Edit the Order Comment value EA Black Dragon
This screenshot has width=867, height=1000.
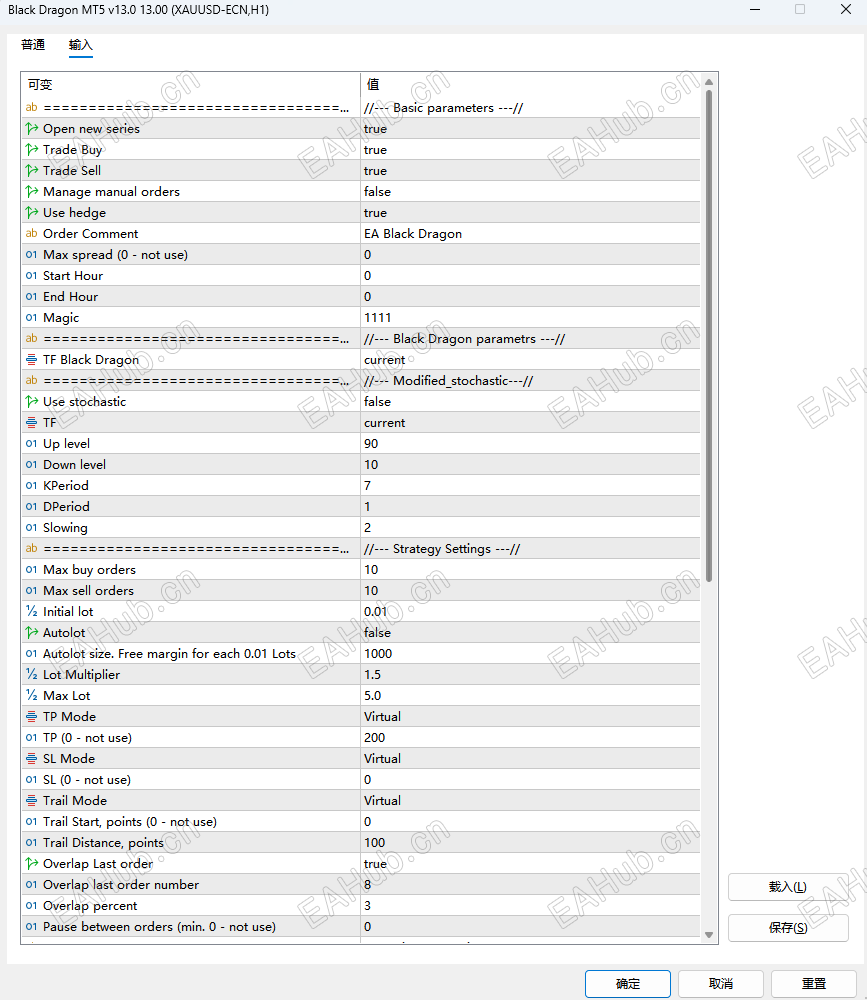tap(530, 233)
